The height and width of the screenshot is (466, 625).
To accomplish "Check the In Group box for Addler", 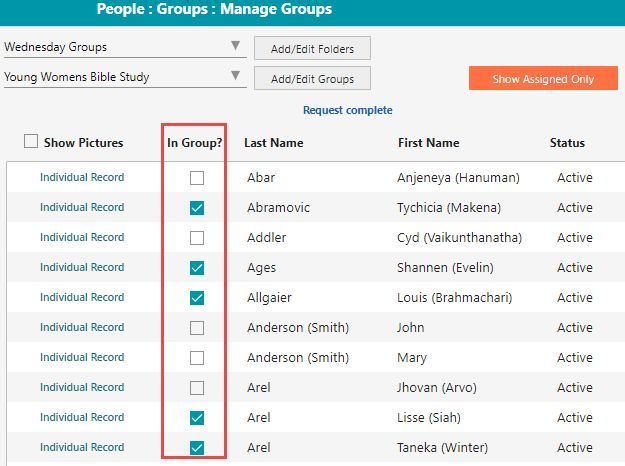I will [x=197, y=238].
